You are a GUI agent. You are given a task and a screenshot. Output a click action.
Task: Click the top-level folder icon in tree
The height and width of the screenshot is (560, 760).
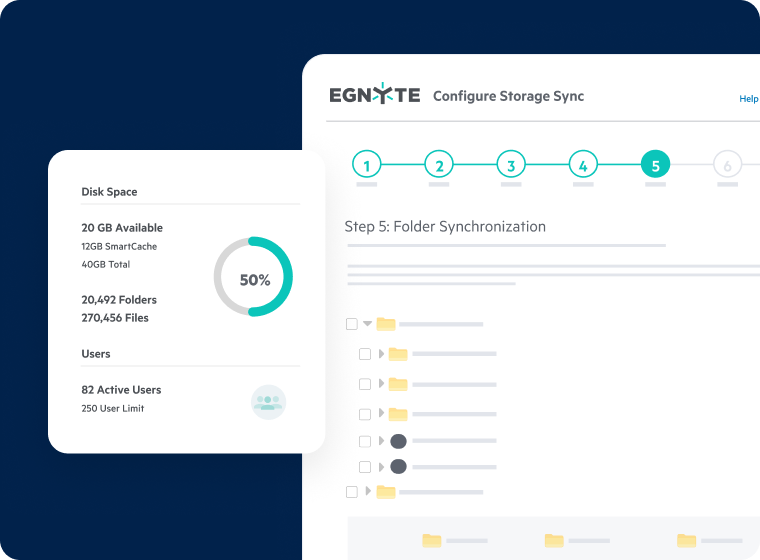click(386, 324)
